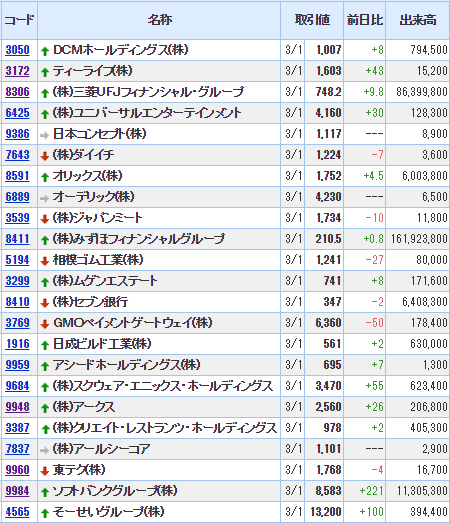Viewport: 450px width, 523px height.
Task: Open stock code 9684 link
Action: pos(17,386)
